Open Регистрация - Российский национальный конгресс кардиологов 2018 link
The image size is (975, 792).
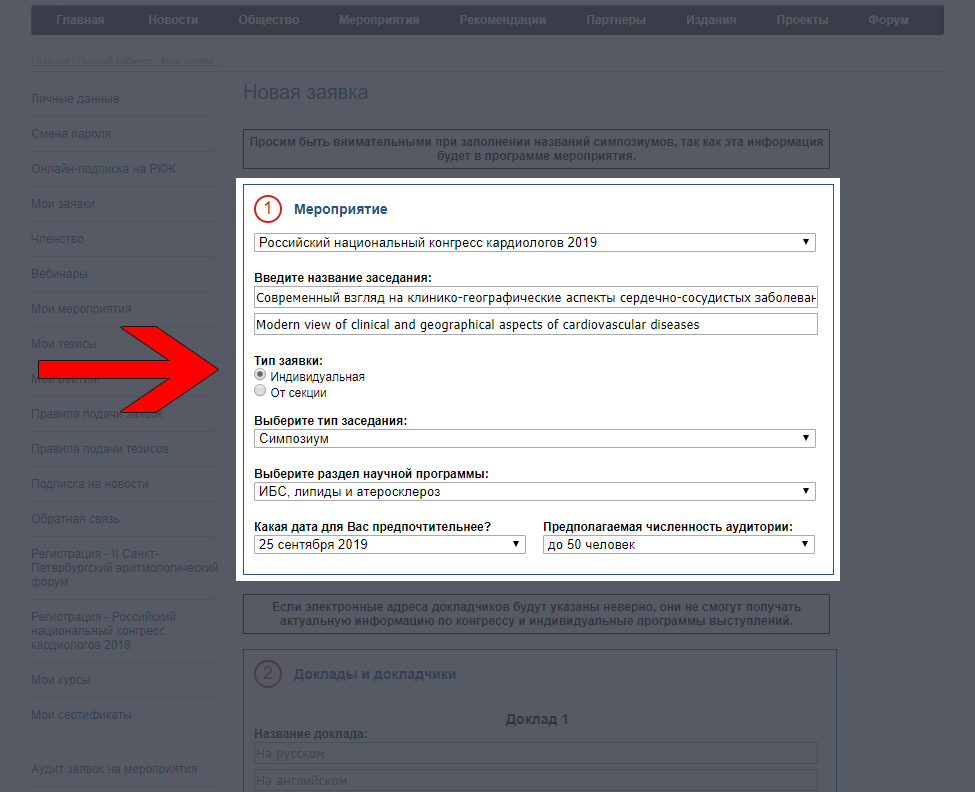point(103,630)
